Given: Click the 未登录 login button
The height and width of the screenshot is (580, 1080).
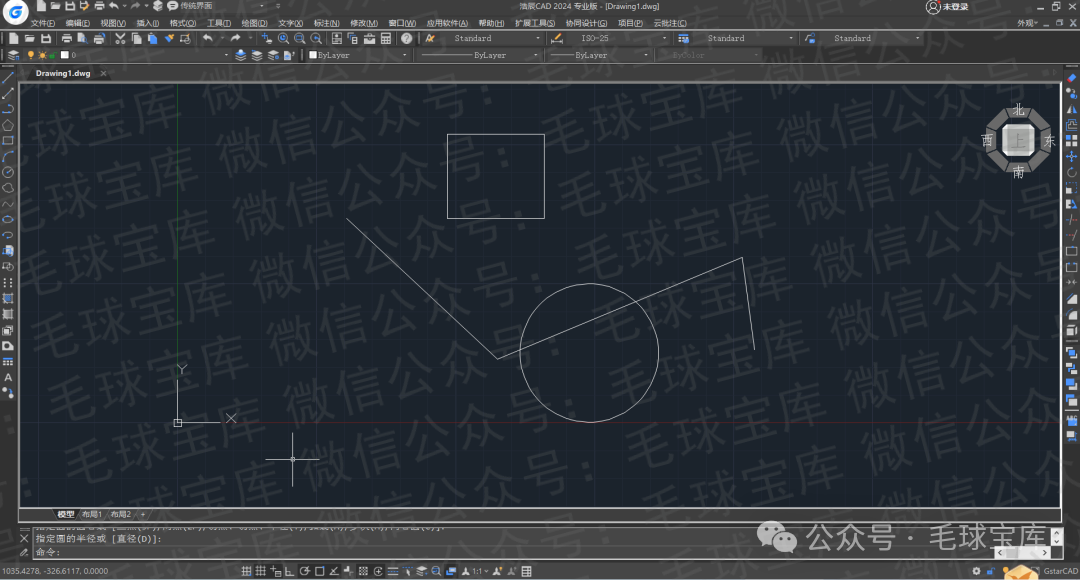Looking at the screenshot, I should [947, 7].
